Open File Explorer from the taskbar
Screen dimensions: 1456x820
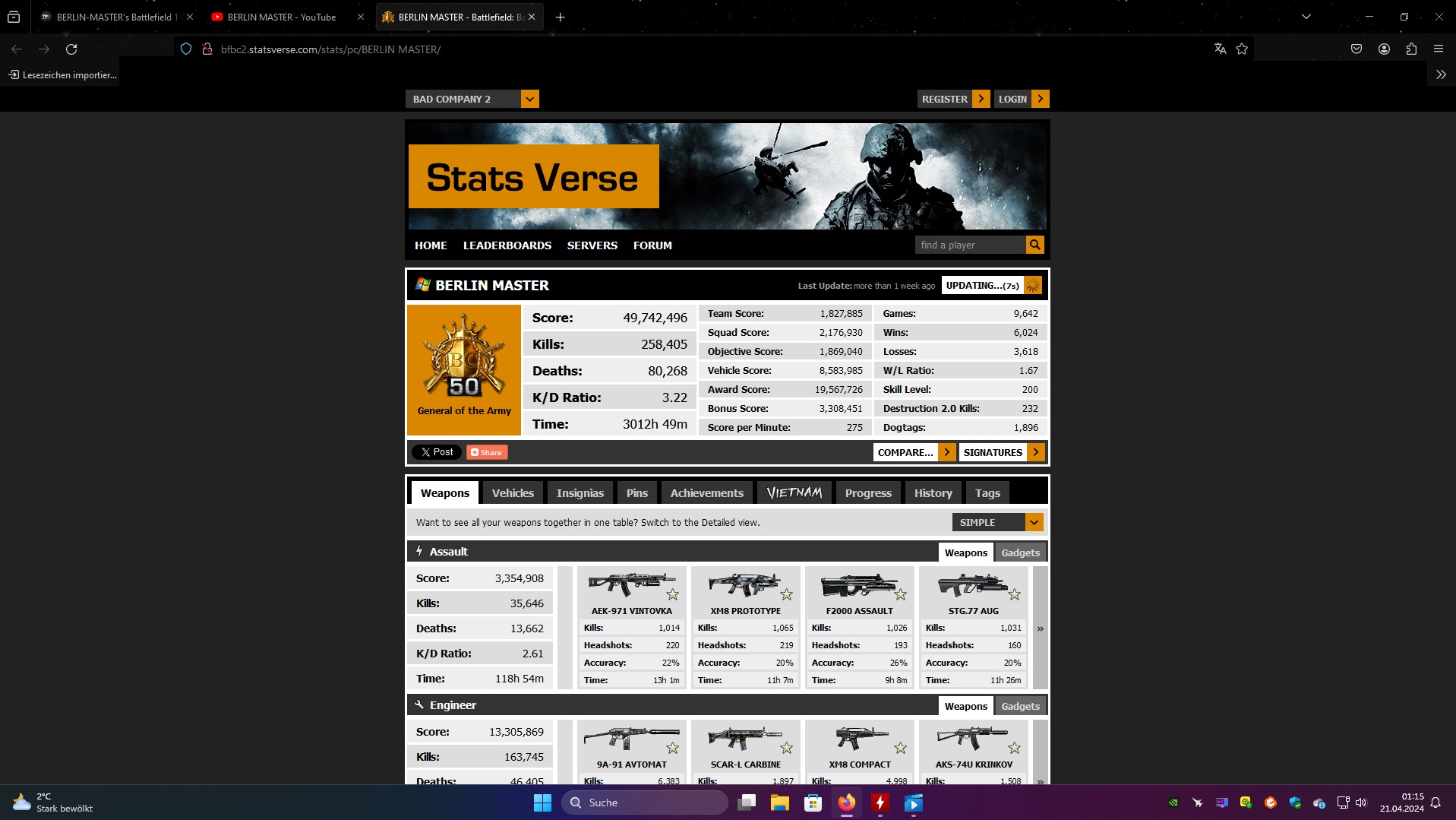click(780, 803)
